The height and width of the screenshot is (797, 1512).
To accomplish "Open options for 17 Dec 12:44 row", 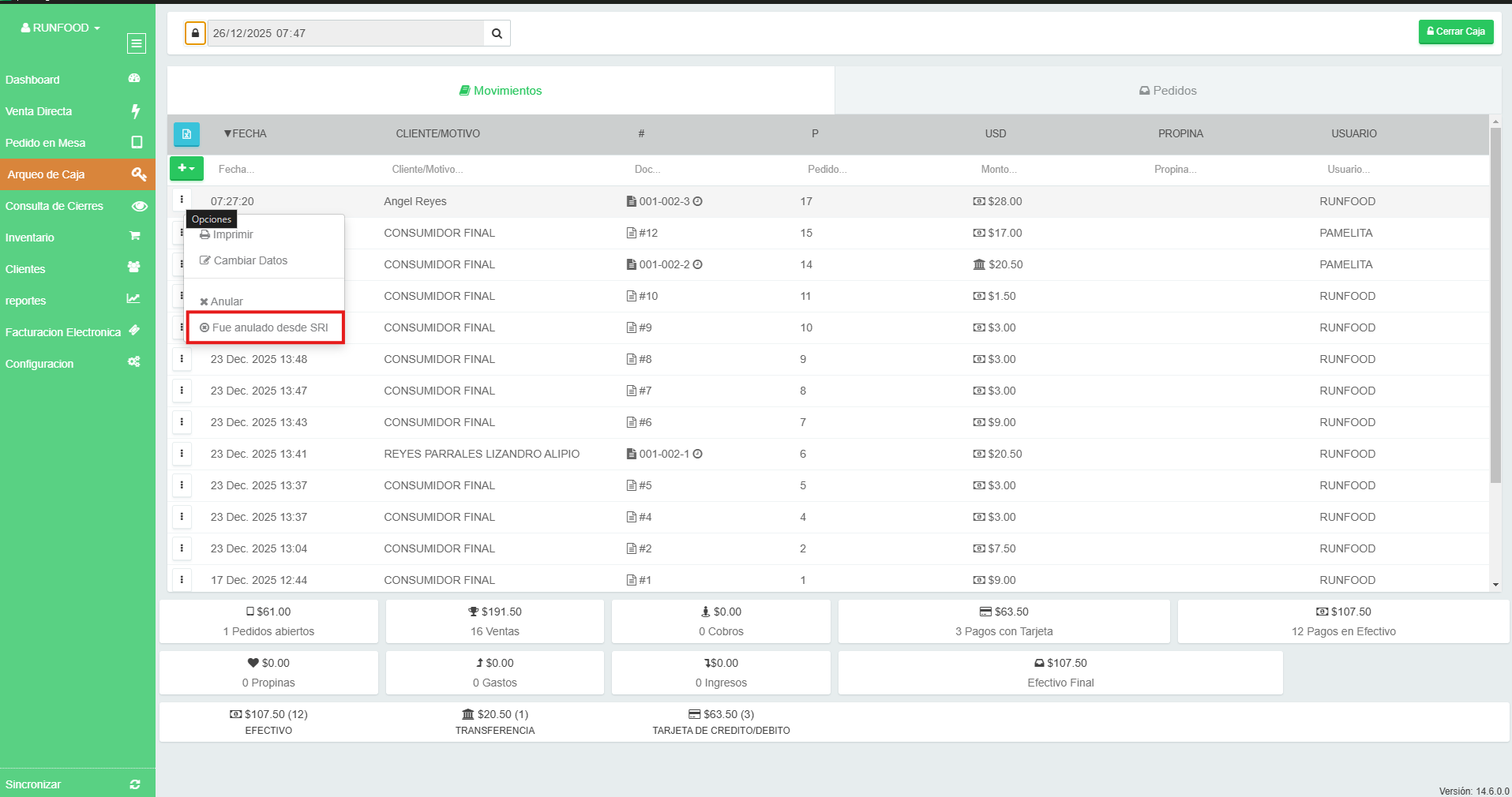I will point(182,580).
